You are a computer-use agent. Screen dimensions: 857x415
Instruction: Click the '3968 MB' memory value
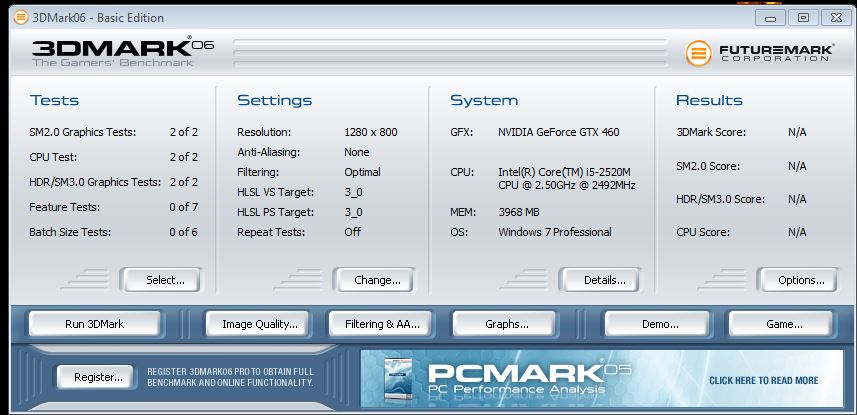pos(519,212)
